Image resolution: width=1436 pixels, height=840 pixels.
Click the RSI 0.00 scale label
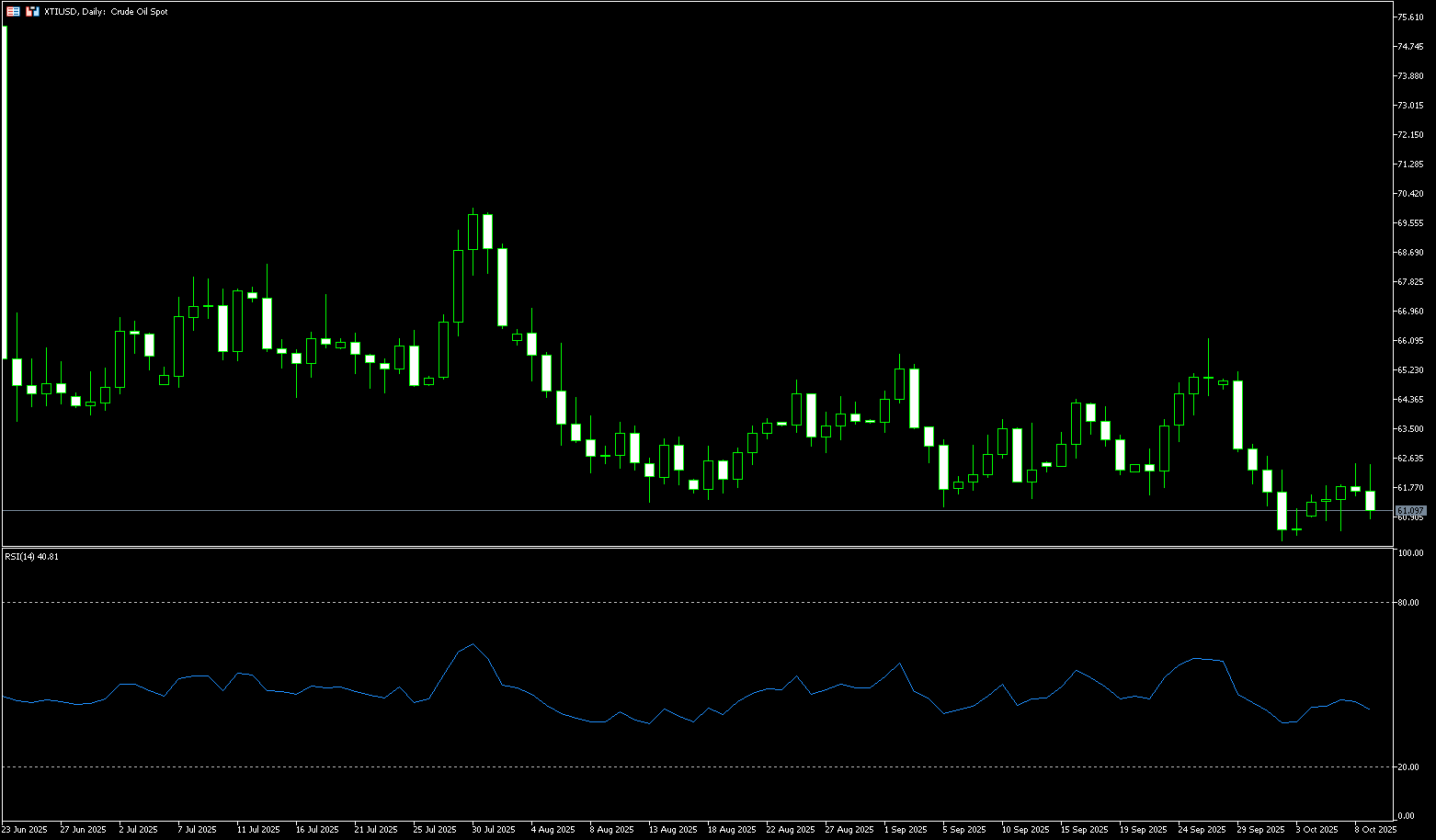1406,816
